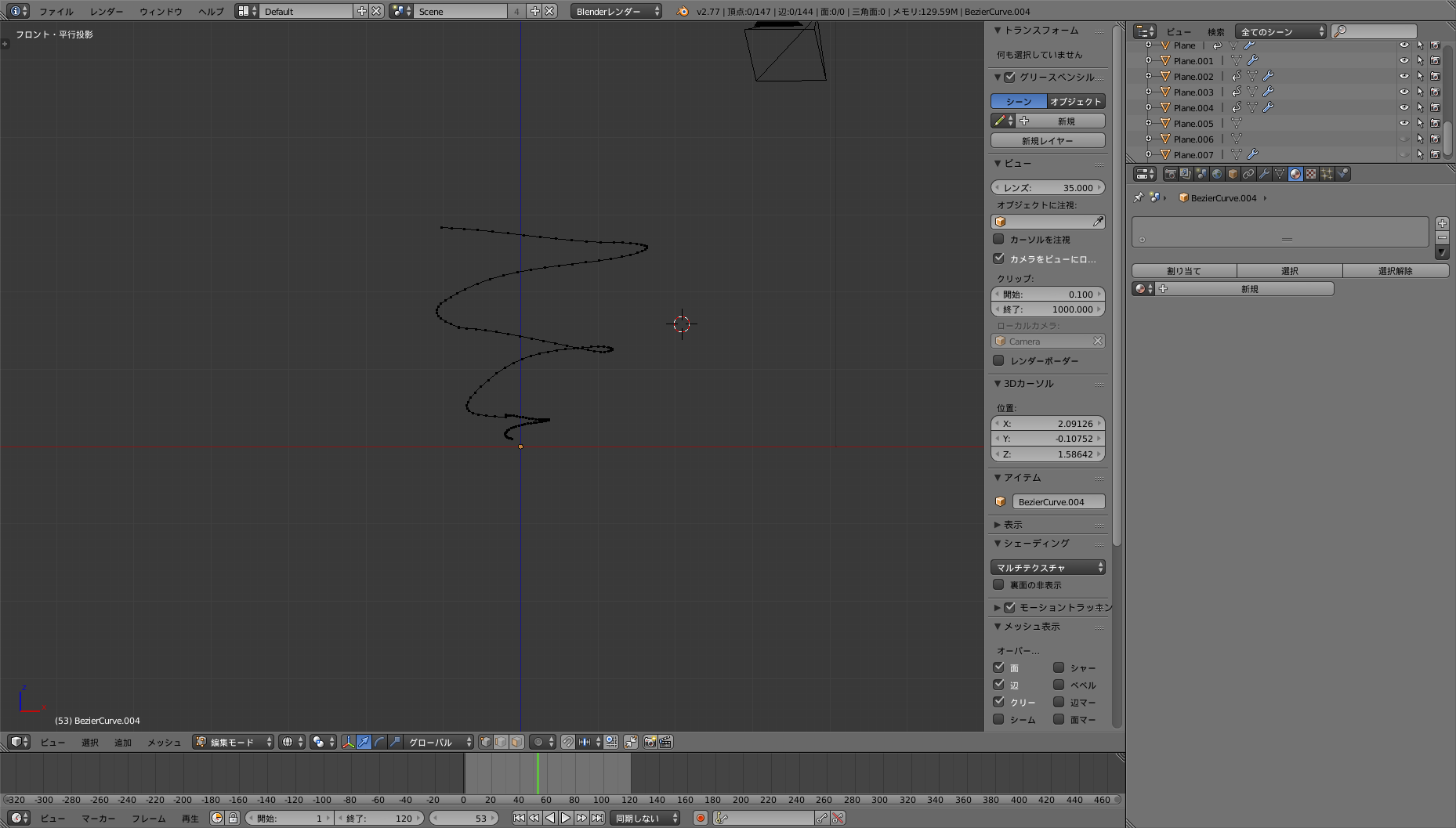Screen dimensions: 1456x828
Task: Enable the シーム overlay checkbox
Action: [998, 719]
